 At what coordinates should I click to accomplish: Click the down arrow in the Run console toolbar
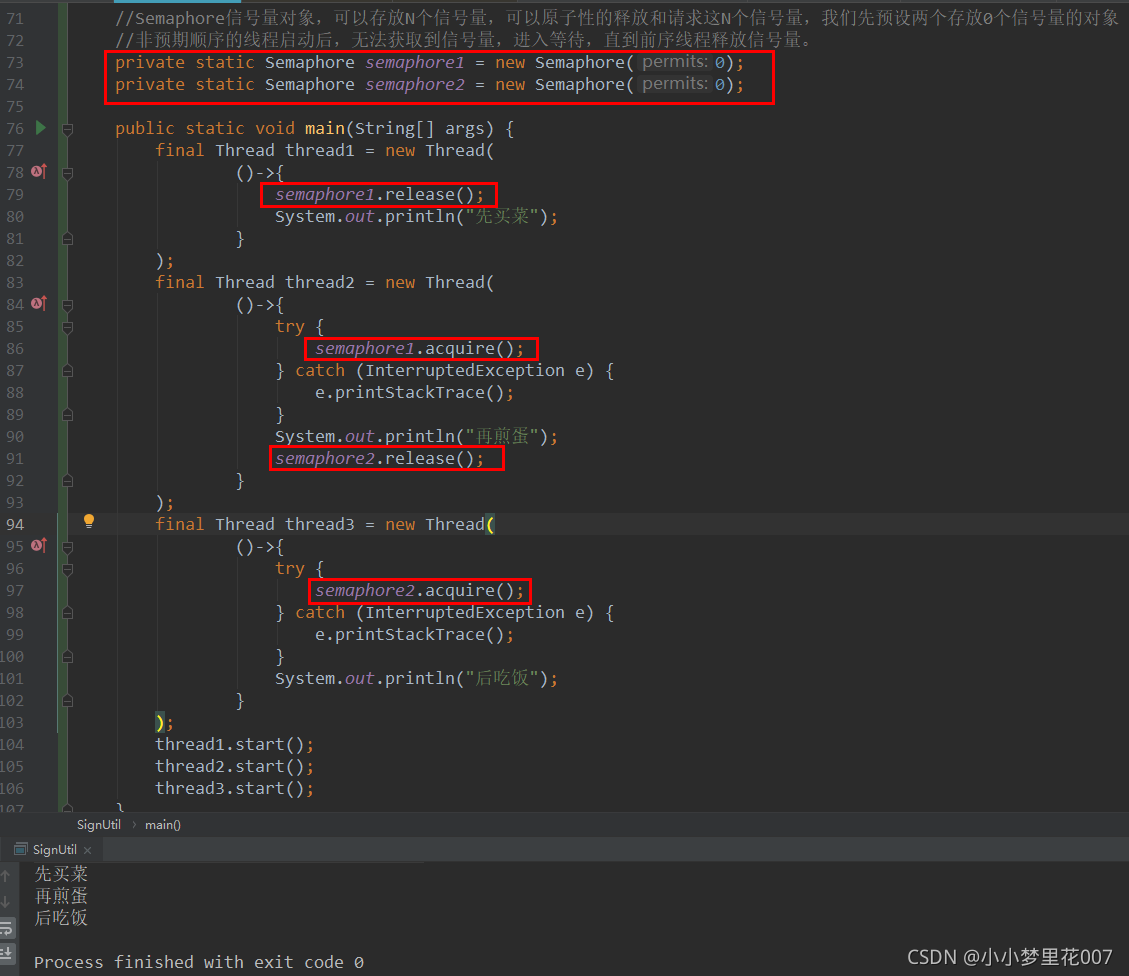(x=6, y=901)
